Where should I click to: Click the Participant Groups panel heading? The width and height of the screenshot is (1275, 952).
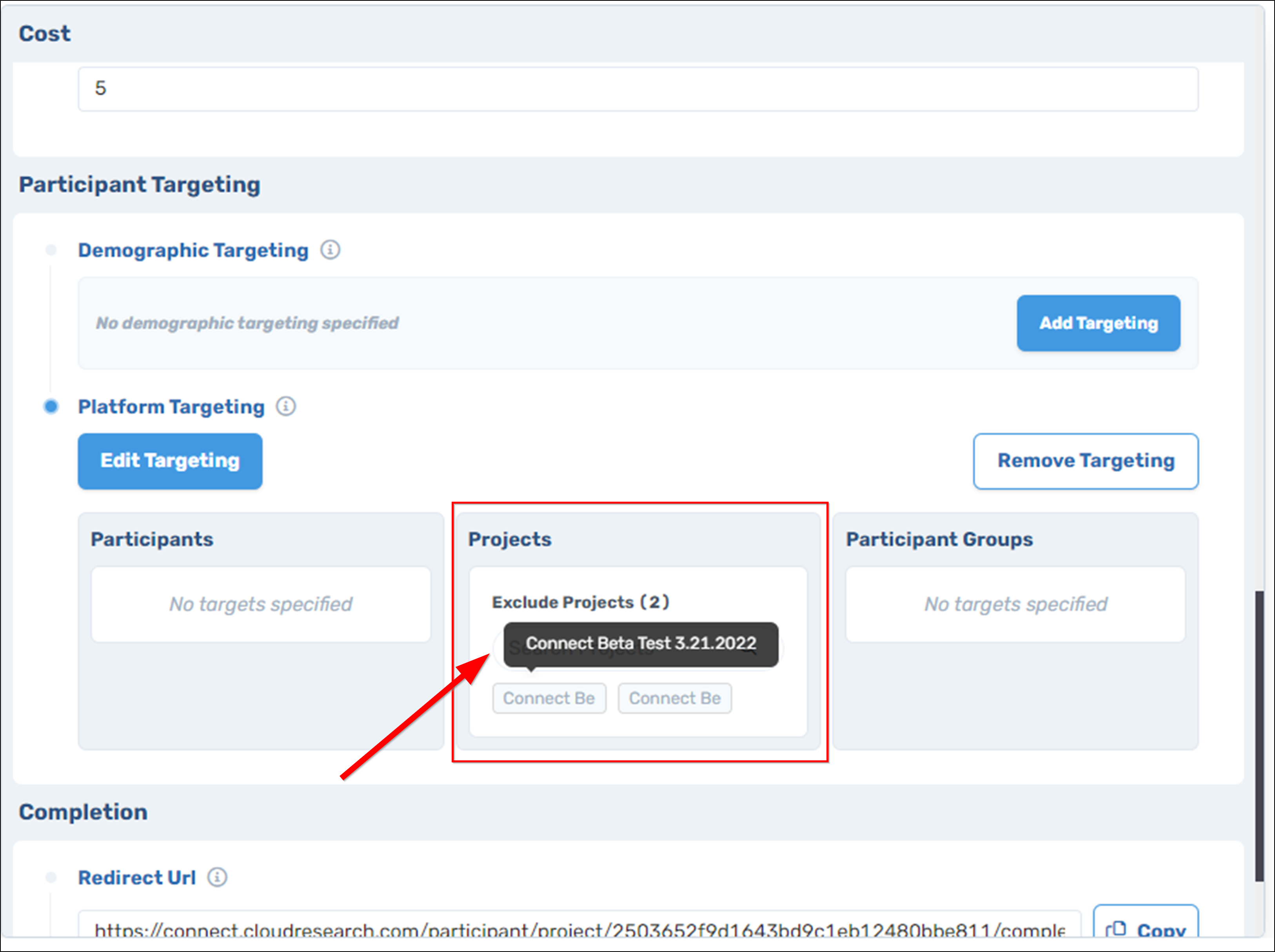939,539
